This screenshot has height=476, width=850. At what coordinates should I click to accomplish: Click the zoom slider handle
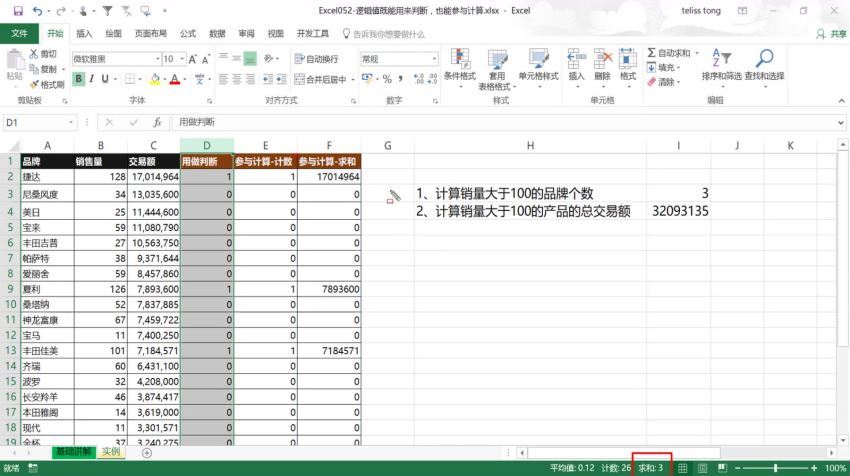[x=776, y=468]
